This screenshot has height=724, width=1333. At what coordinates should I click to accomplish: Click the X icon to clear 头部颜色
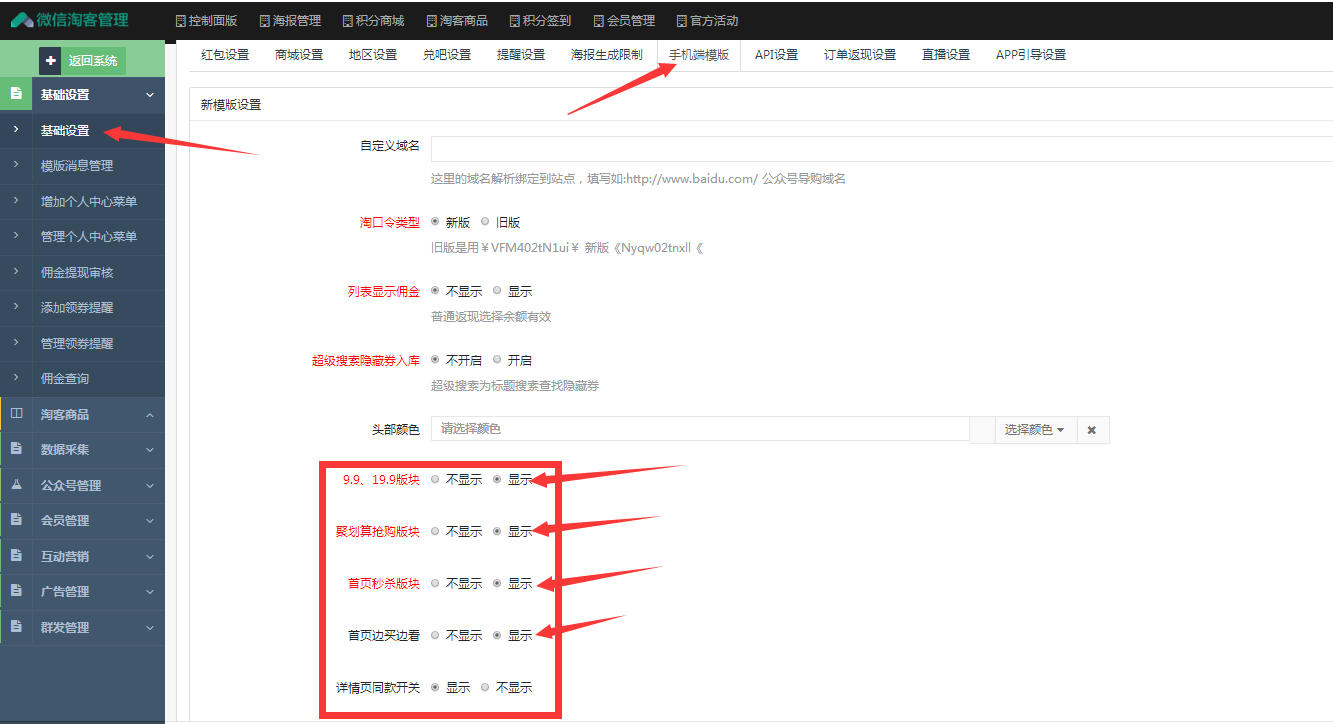(1091, 430)
